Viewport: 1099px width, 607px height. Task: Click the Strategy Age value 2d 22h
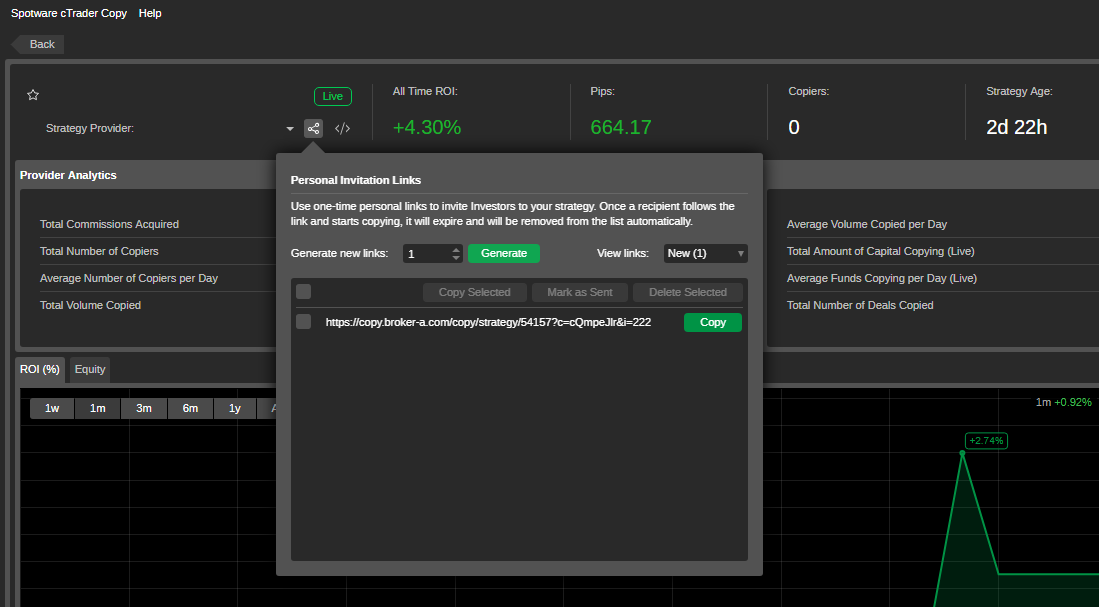tap(1016, 128)
